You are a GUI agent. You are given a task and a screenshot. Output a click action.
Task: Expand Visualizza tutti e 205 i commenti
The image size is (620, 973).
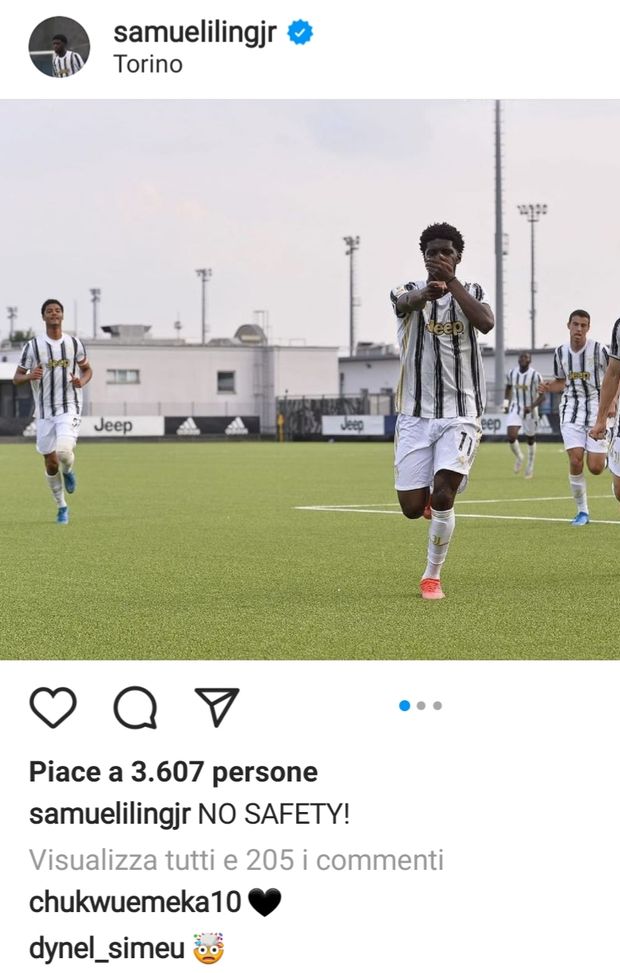236,860
